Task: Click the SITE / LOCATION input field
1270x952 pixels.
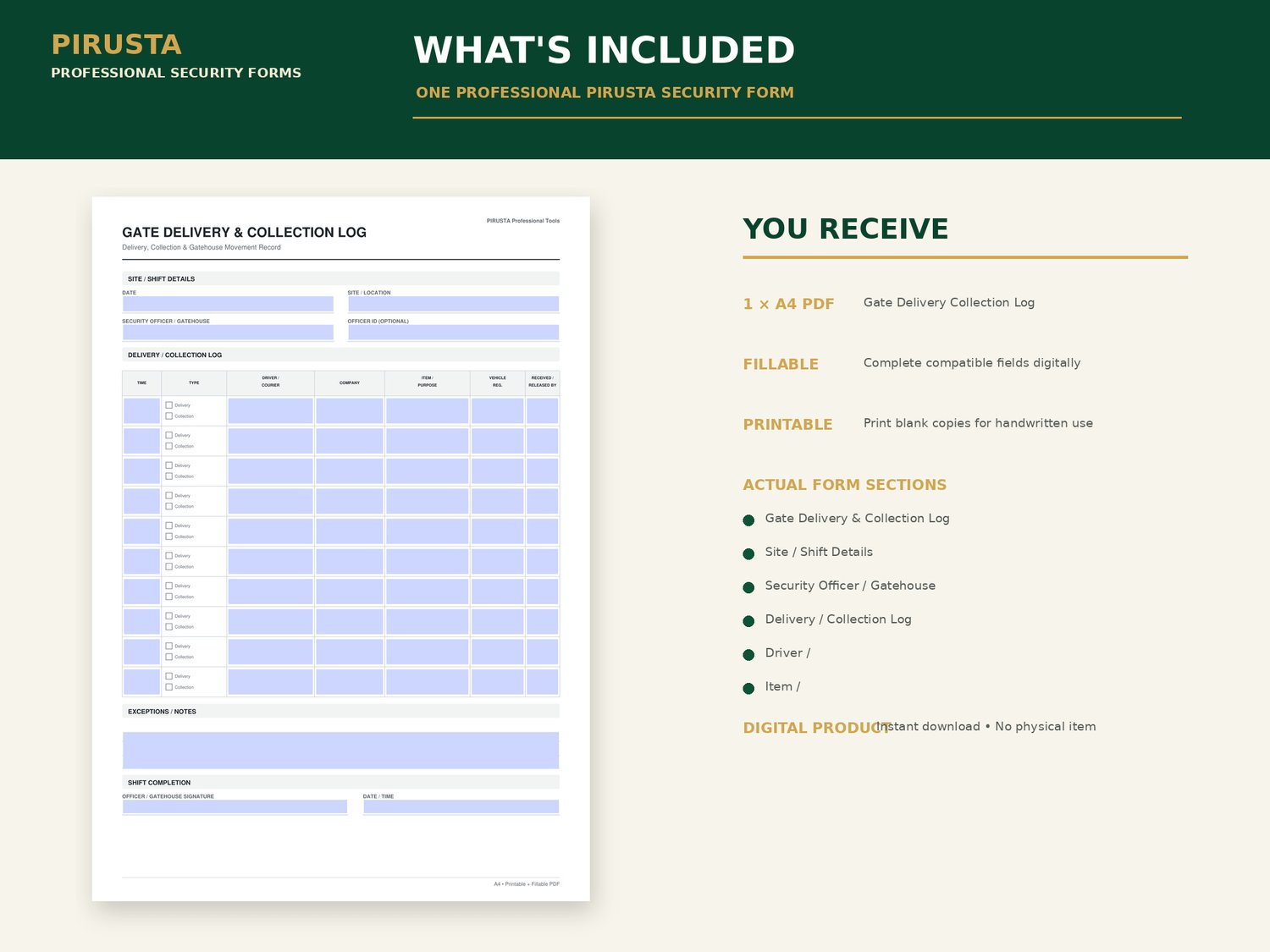Action: pos(453,304)
